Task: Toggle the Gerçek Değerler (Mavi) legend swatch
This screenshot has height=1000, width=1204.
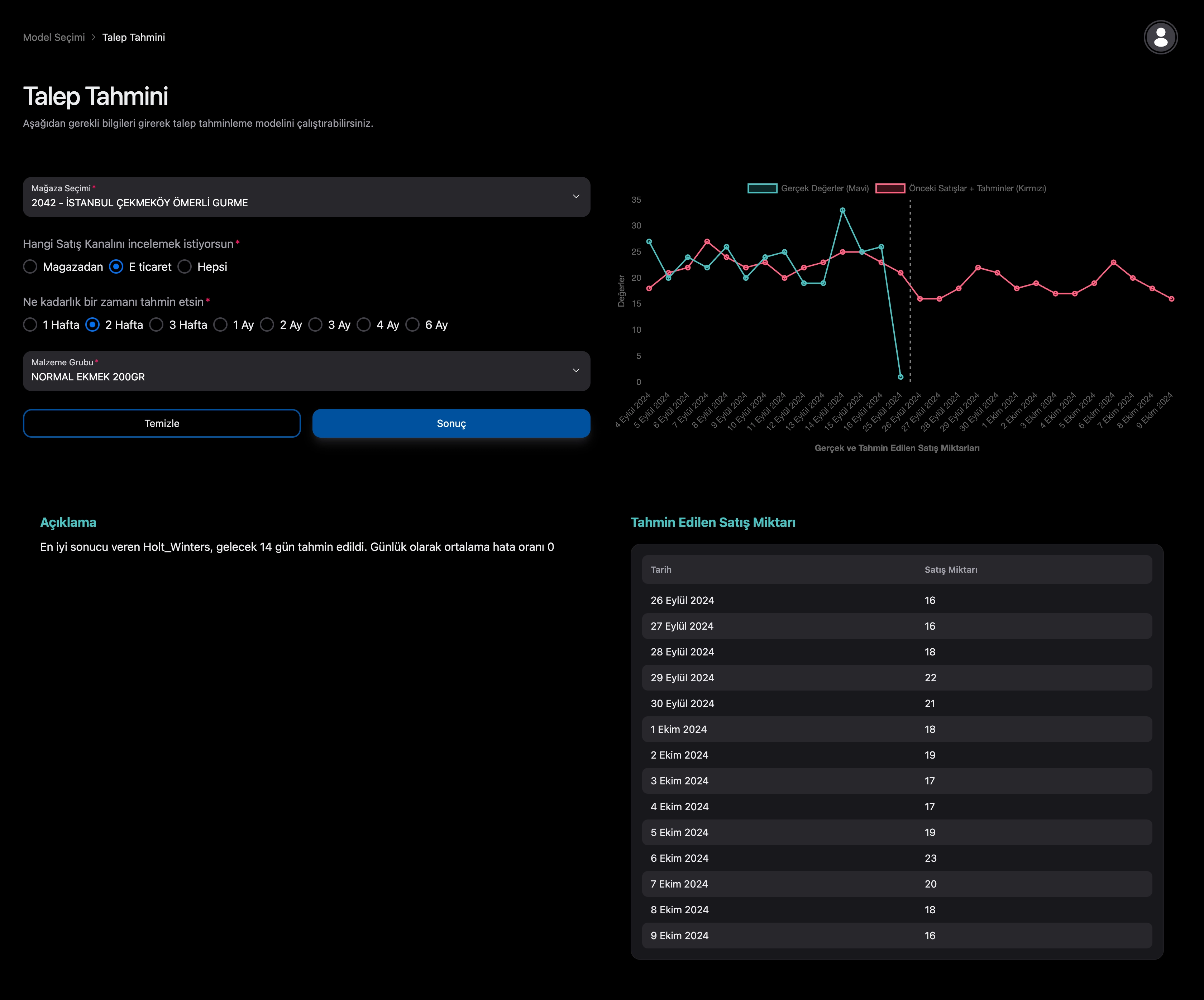Action: pyautogui.click(x=762, y=188)
